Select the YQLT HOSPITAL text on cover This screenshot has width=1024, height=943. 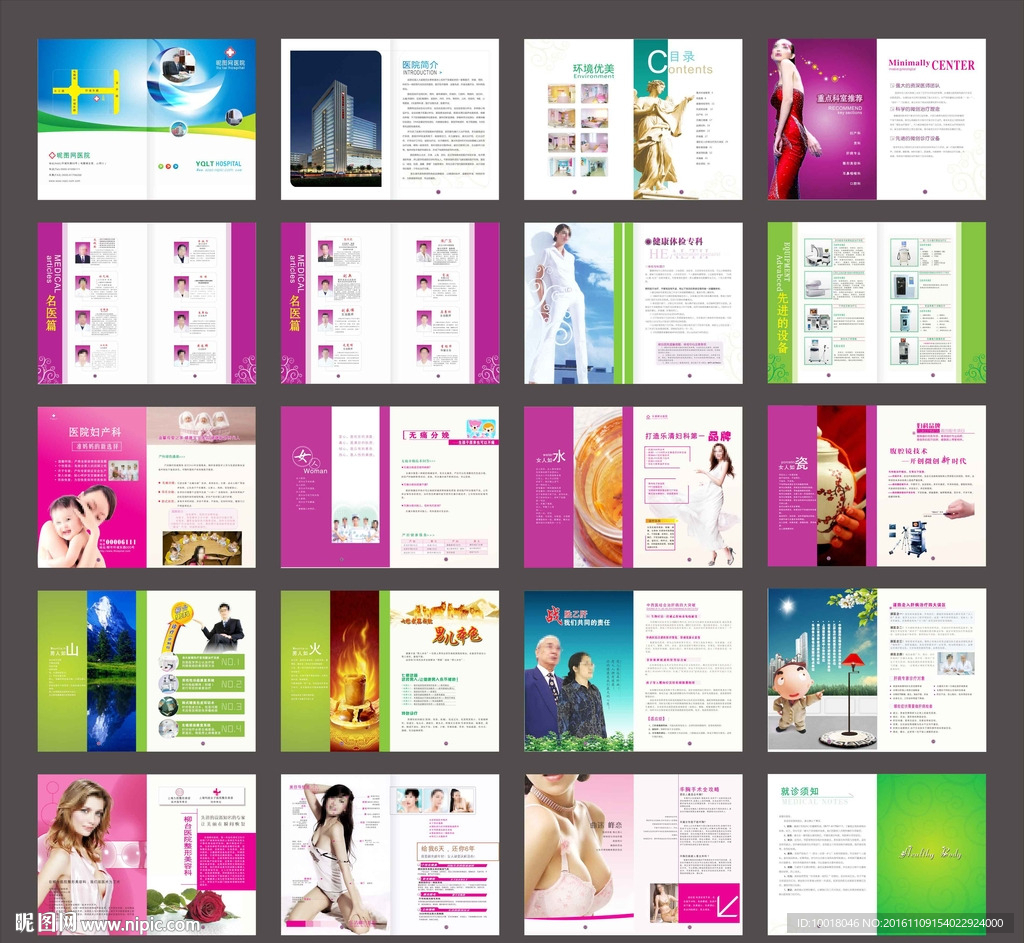click(x=218, y=164)
